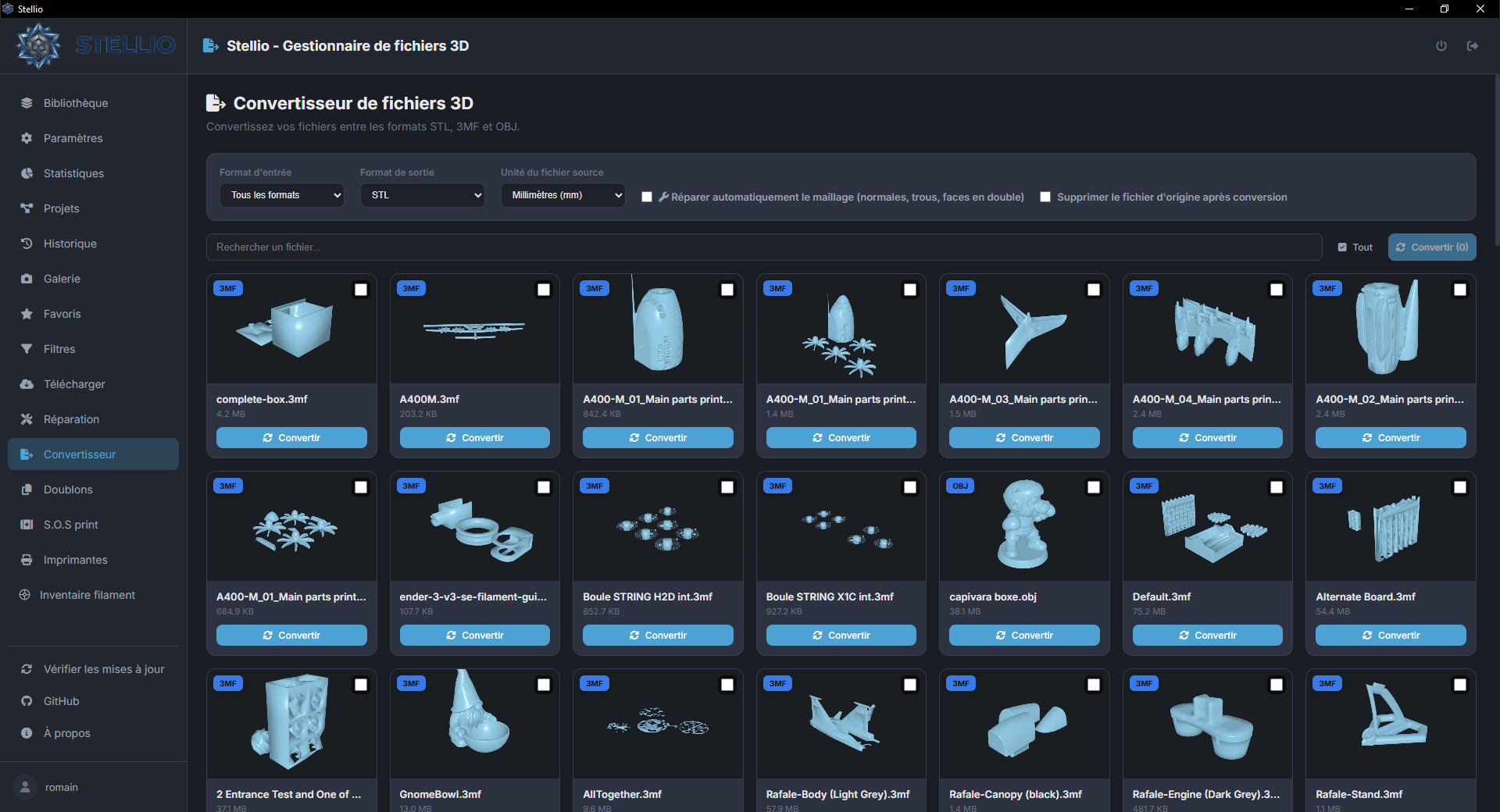The height and width of the screenshot is (812, 1500).
Task: Click the Bibliothèque layers icon
Action: click(27, 103)
